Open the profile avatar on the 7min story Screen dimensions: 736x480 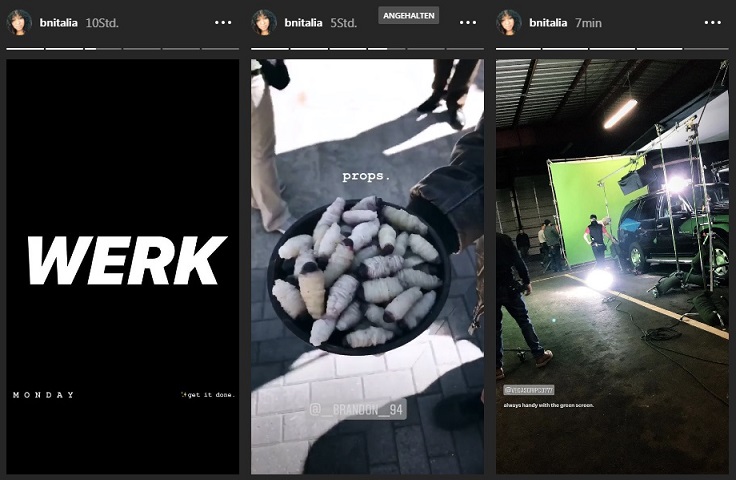coord(509,23)
